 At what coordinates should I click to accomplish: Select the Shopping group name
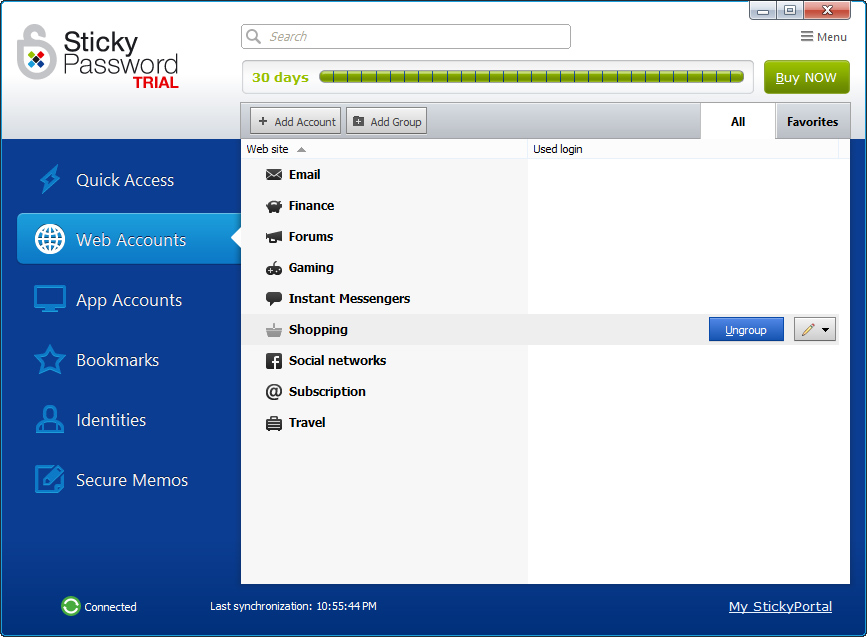pyautogui.click(x=318, y=330)
